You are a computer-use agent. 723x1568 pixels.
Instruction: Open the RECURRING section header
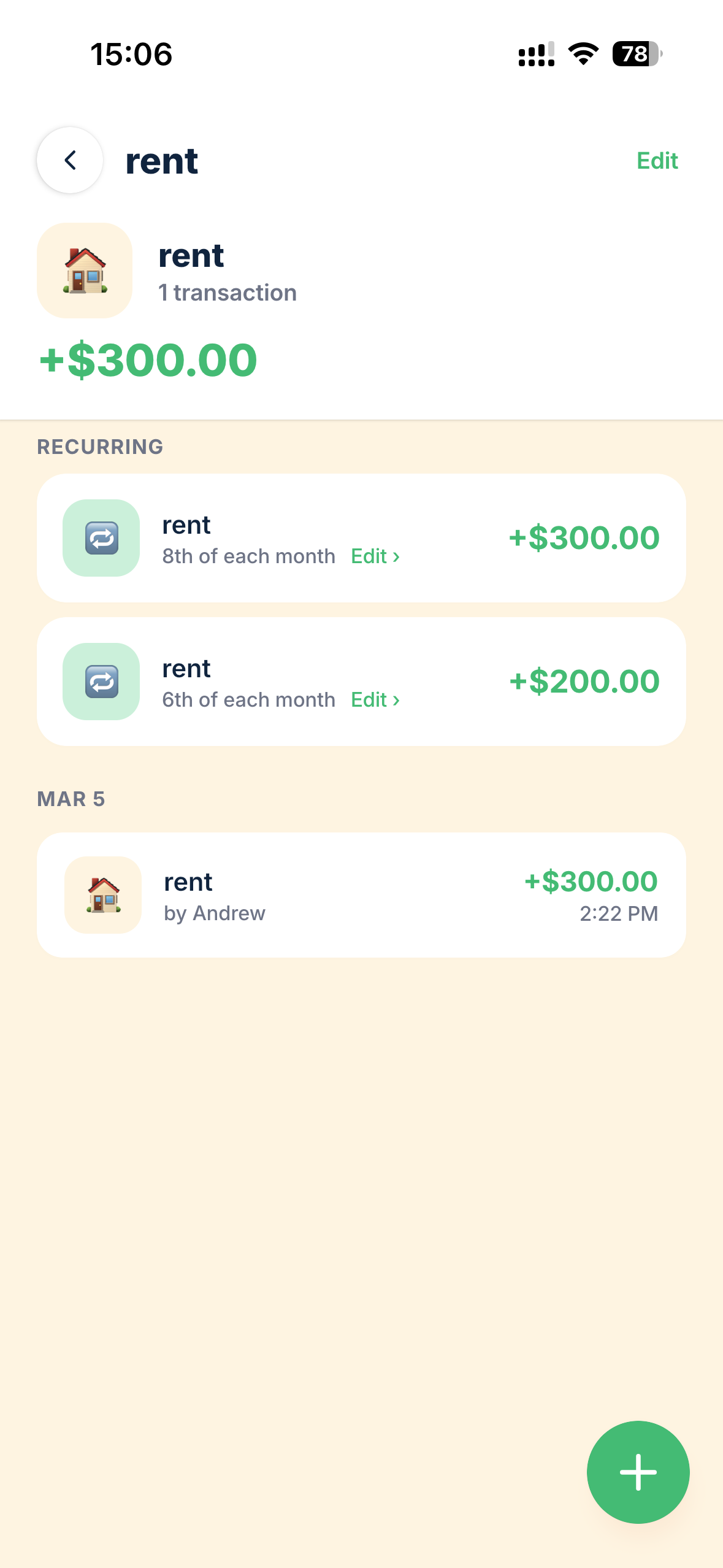(x=100, y=447)
